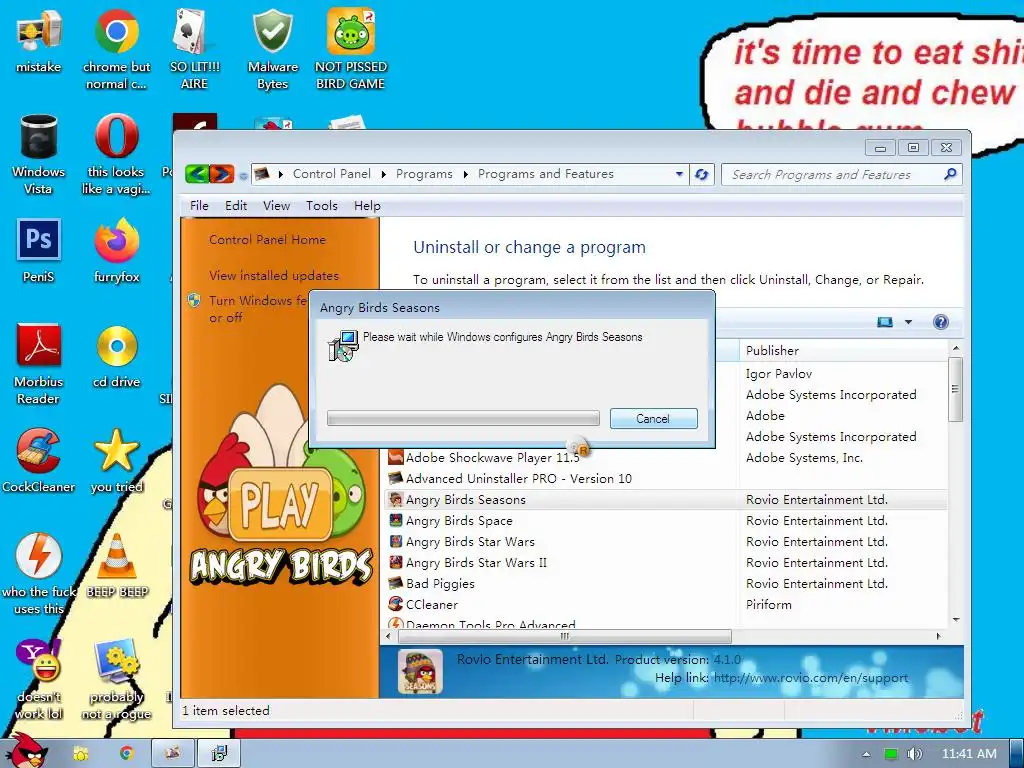Click View installed updates link
This screenshot has width=1024, height=768.
pos(274,276)
